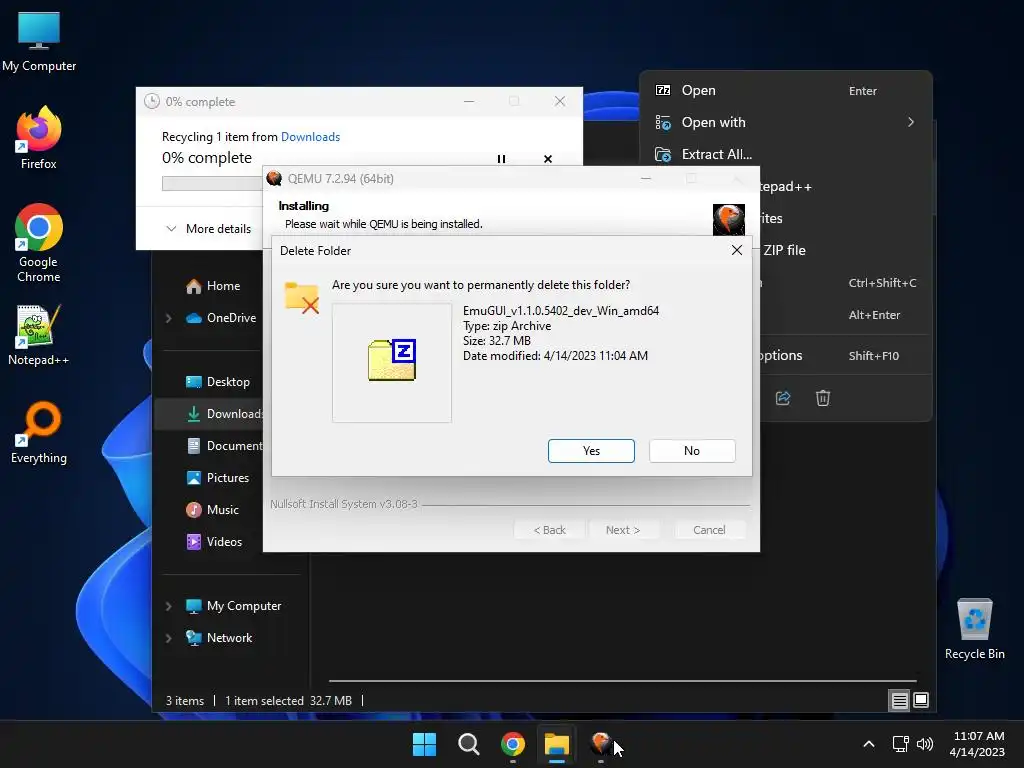This screenshot has height=768, width=1024.
Task: Open Notepad++ desktop shortcut
Action: tap(39, 336)
